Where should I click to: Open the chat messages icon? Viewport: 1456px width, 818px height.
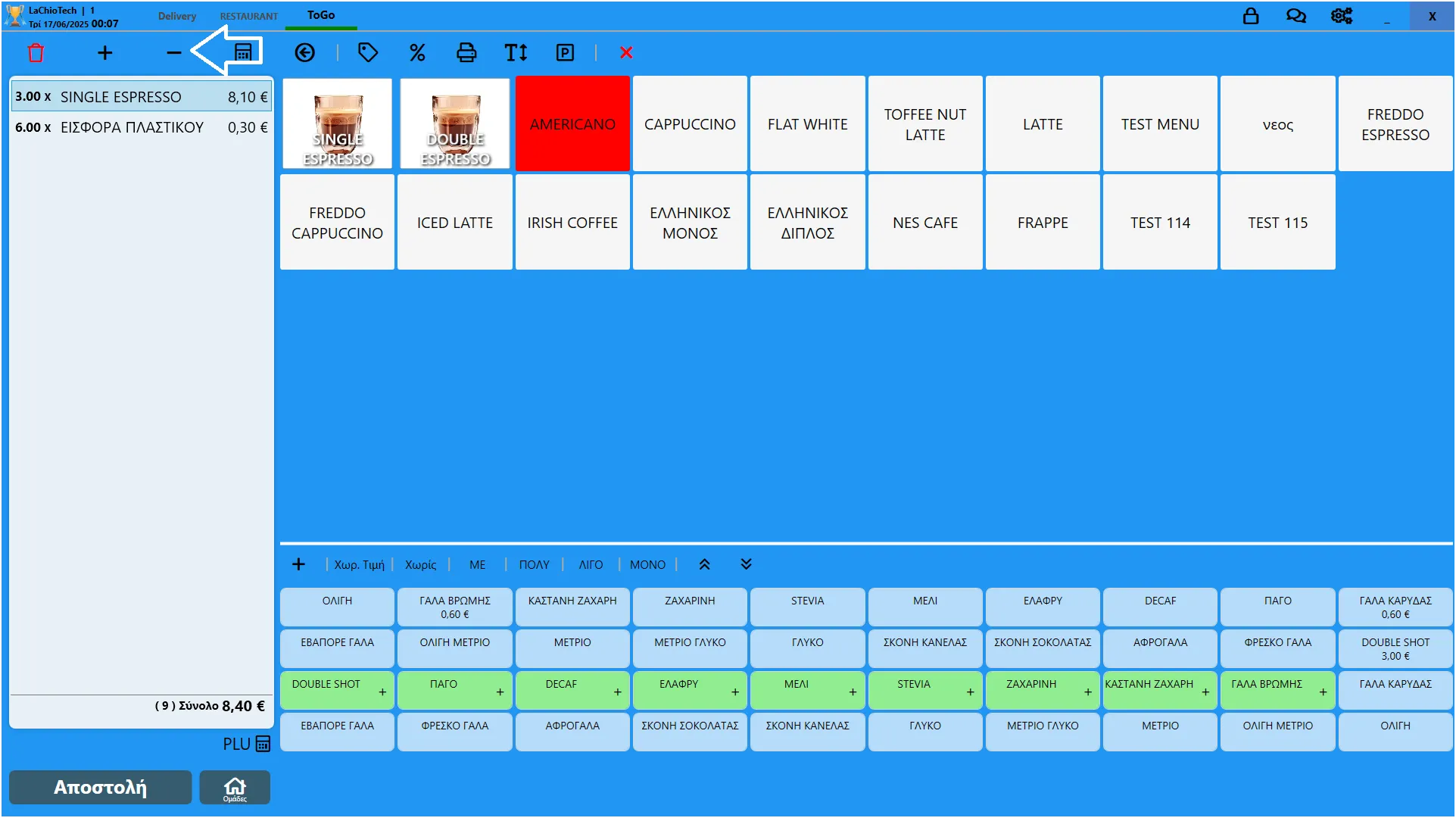pos(1295,16)
